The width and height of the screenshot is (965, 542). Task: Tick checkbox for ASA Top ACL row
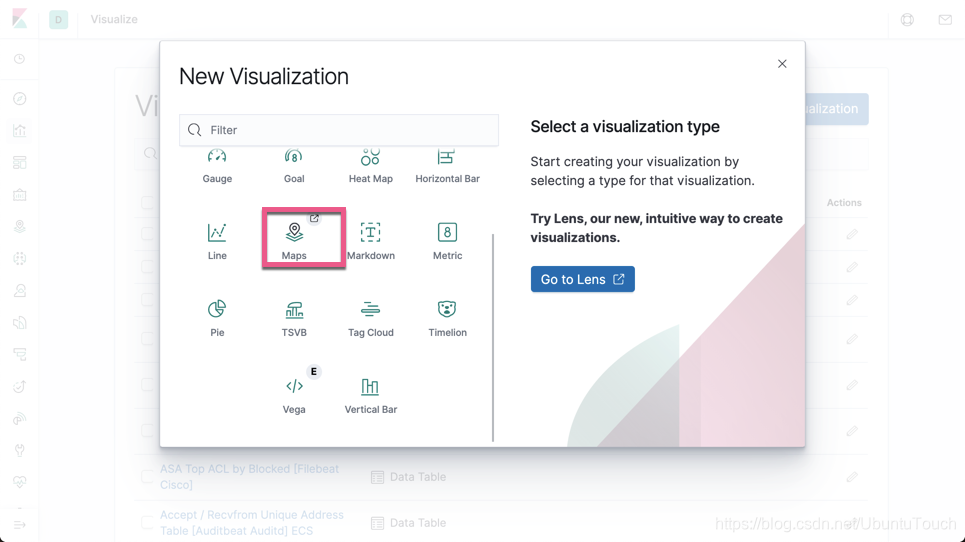pyautogui.click(x=147, y=477)
